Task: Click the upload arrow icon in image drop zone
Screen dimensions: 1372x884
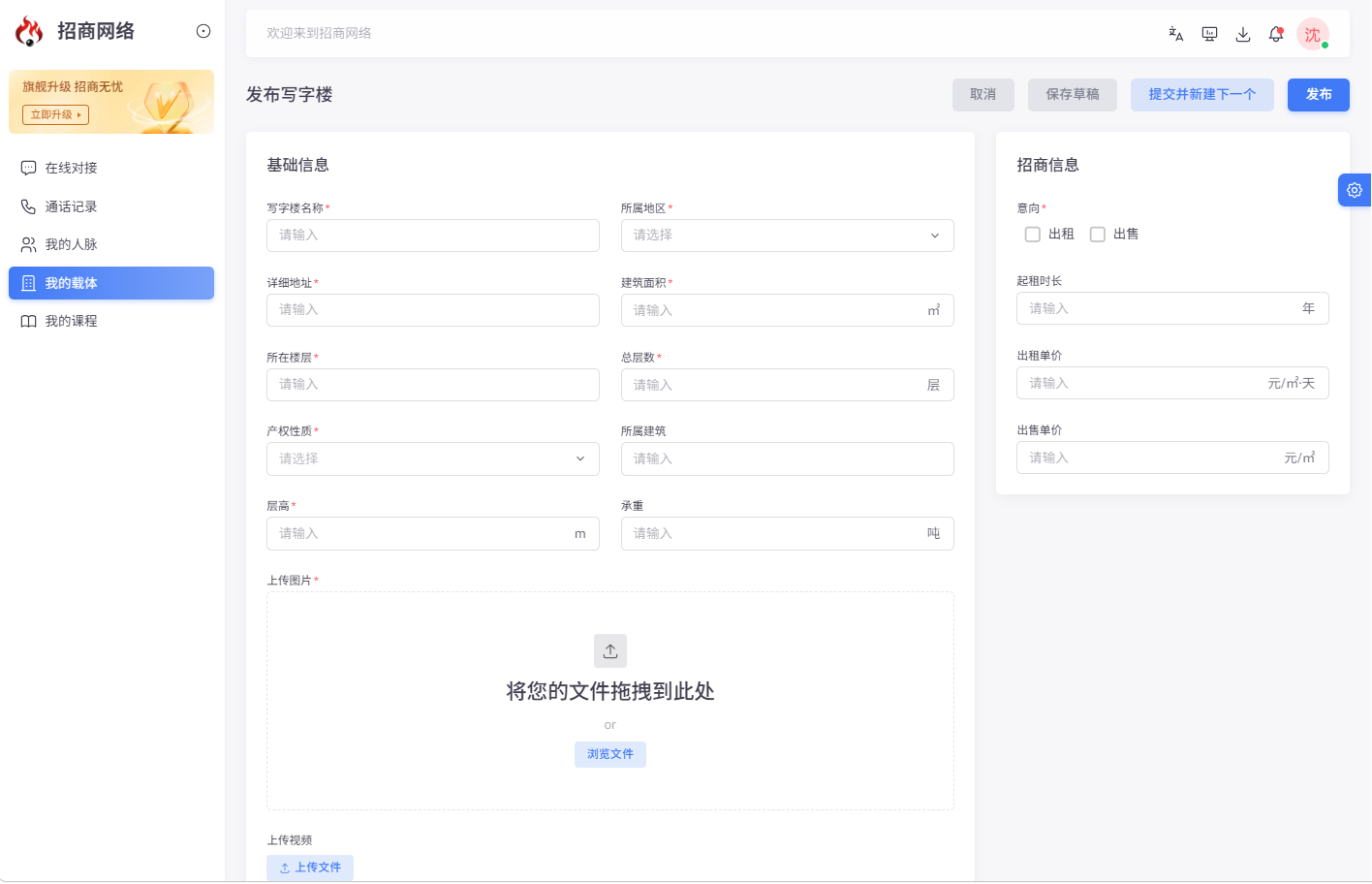Action: point(610,651)
